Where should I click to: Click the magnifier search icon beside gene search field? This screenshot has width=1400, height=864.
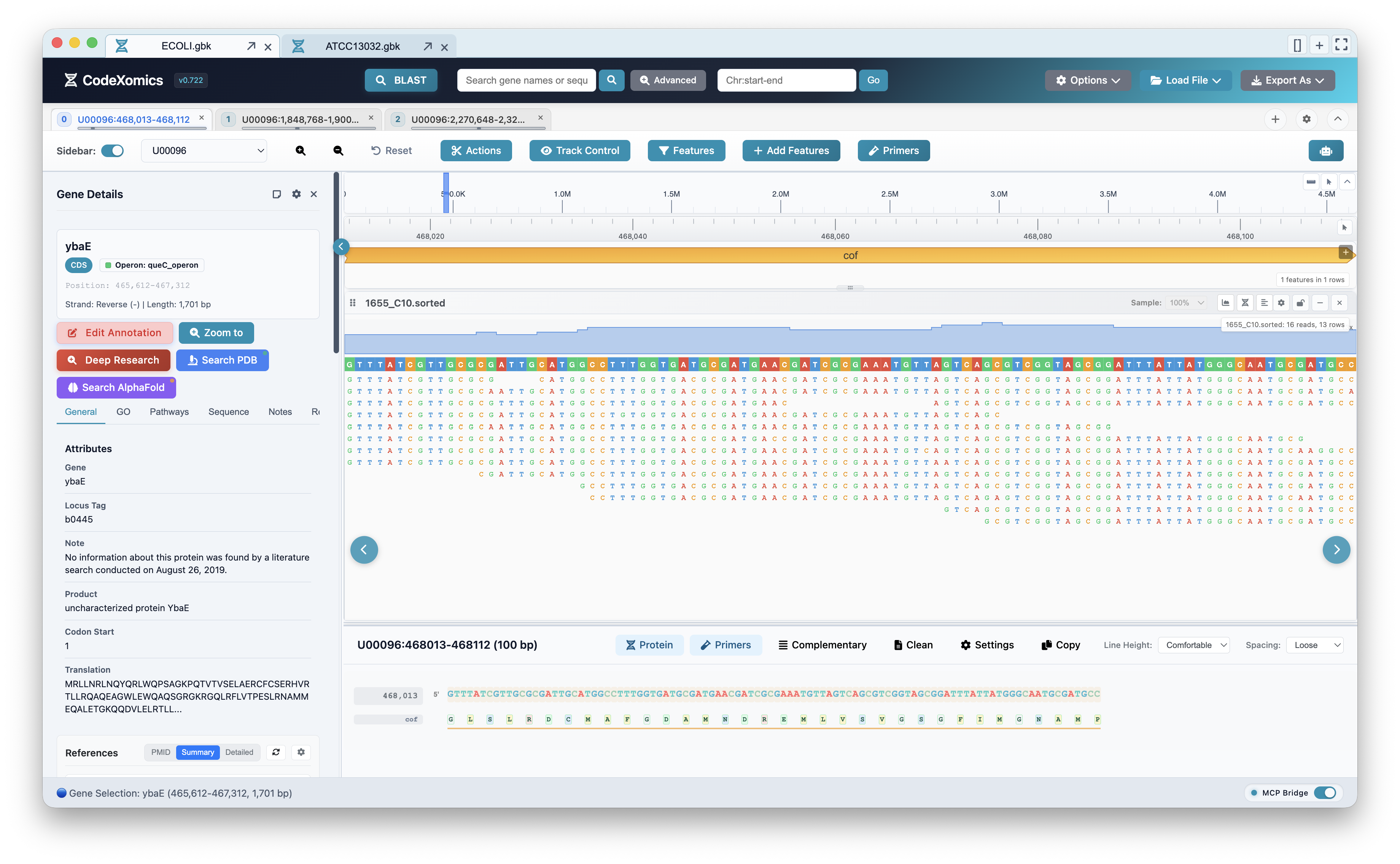(611, 80)
